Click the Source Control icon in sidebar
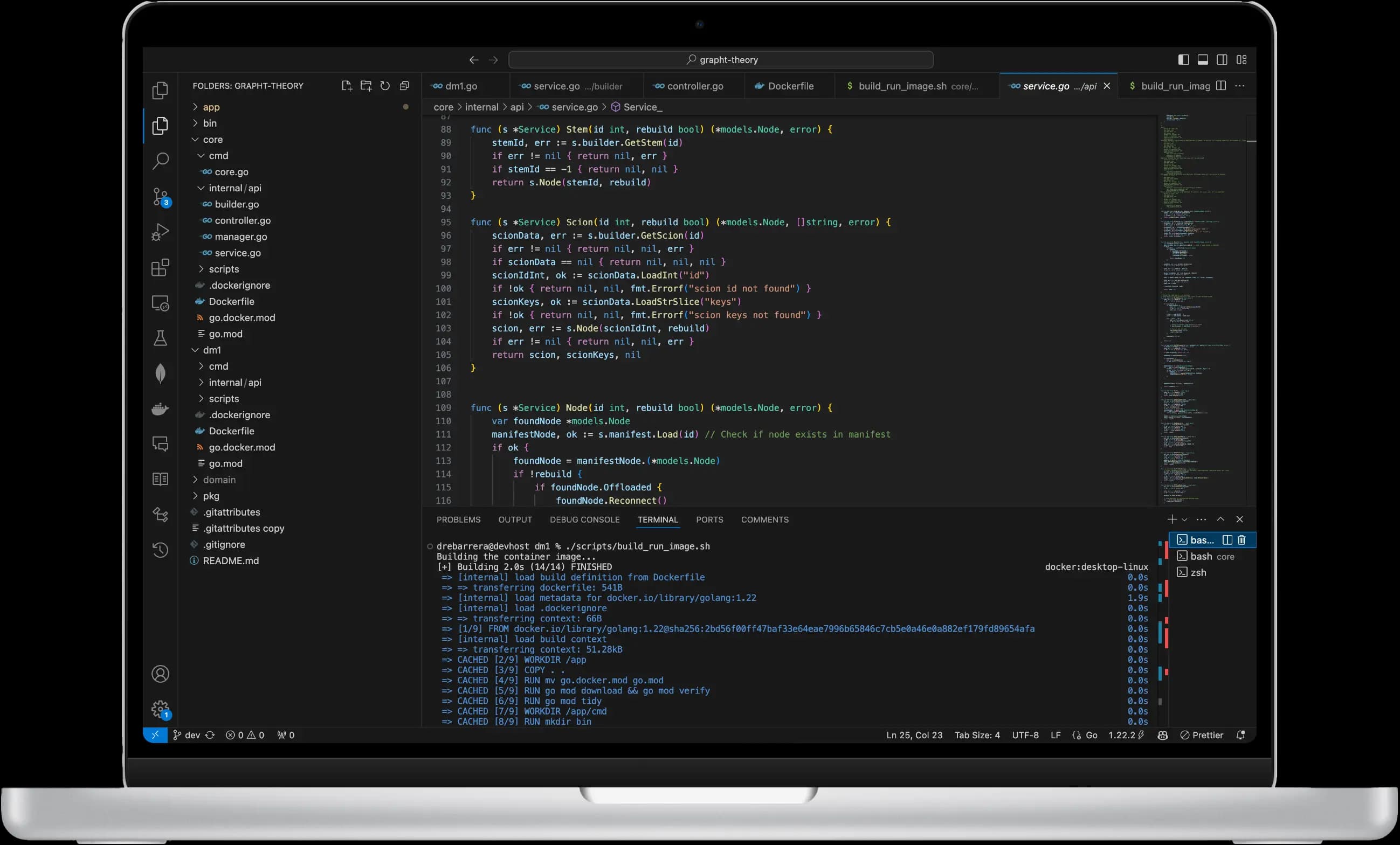1400x845 pixels. [x=159, y=197]
